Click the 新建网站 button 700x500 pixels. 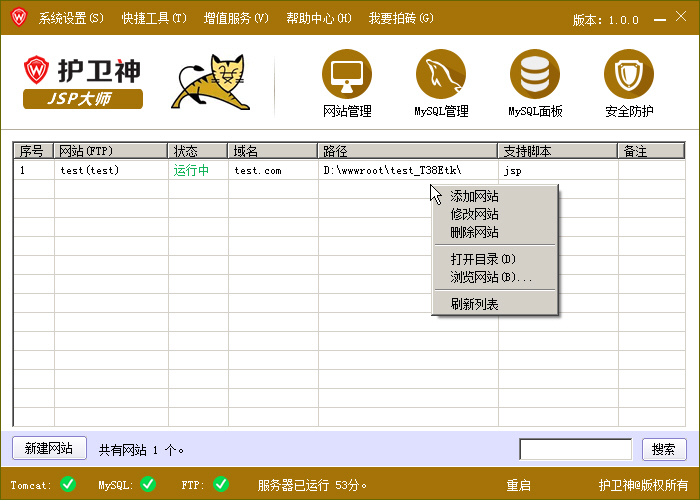[x=49, y=448]
